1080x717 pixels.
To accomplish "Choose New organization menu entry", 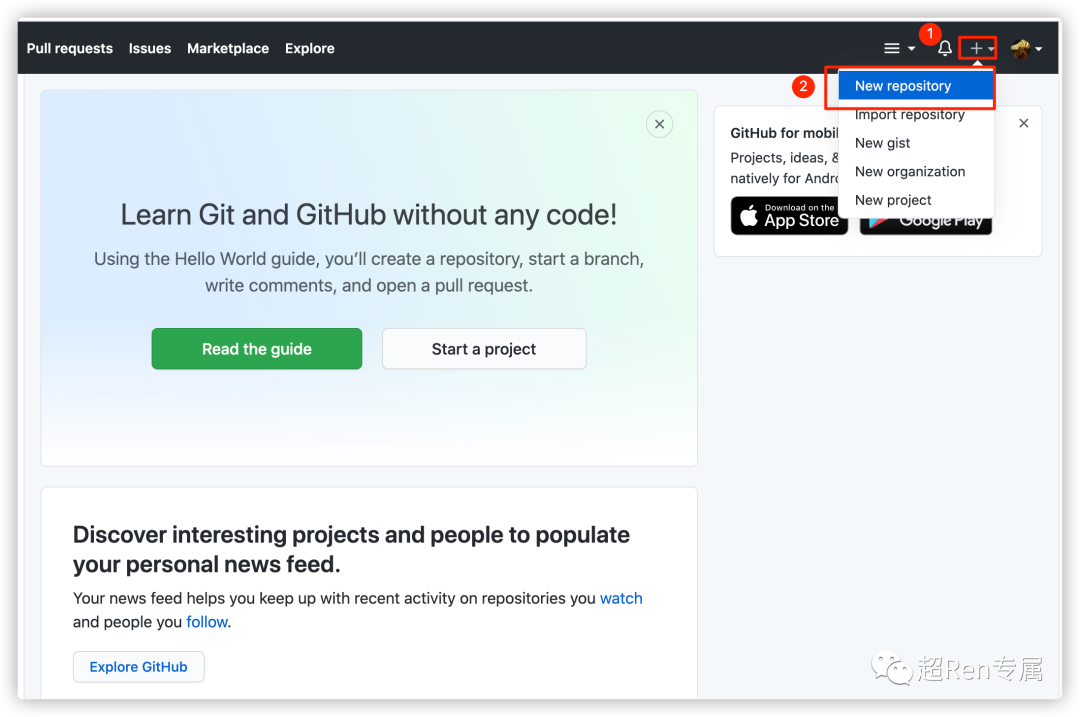I will (916, 172).
